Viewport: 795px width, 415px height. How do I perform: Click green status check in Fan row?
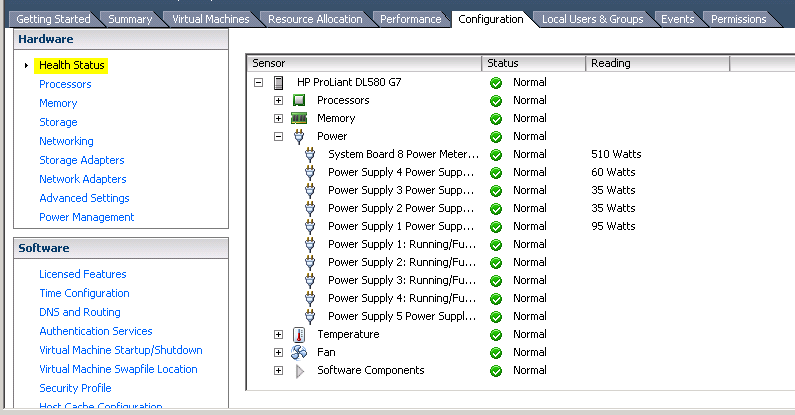496,353
